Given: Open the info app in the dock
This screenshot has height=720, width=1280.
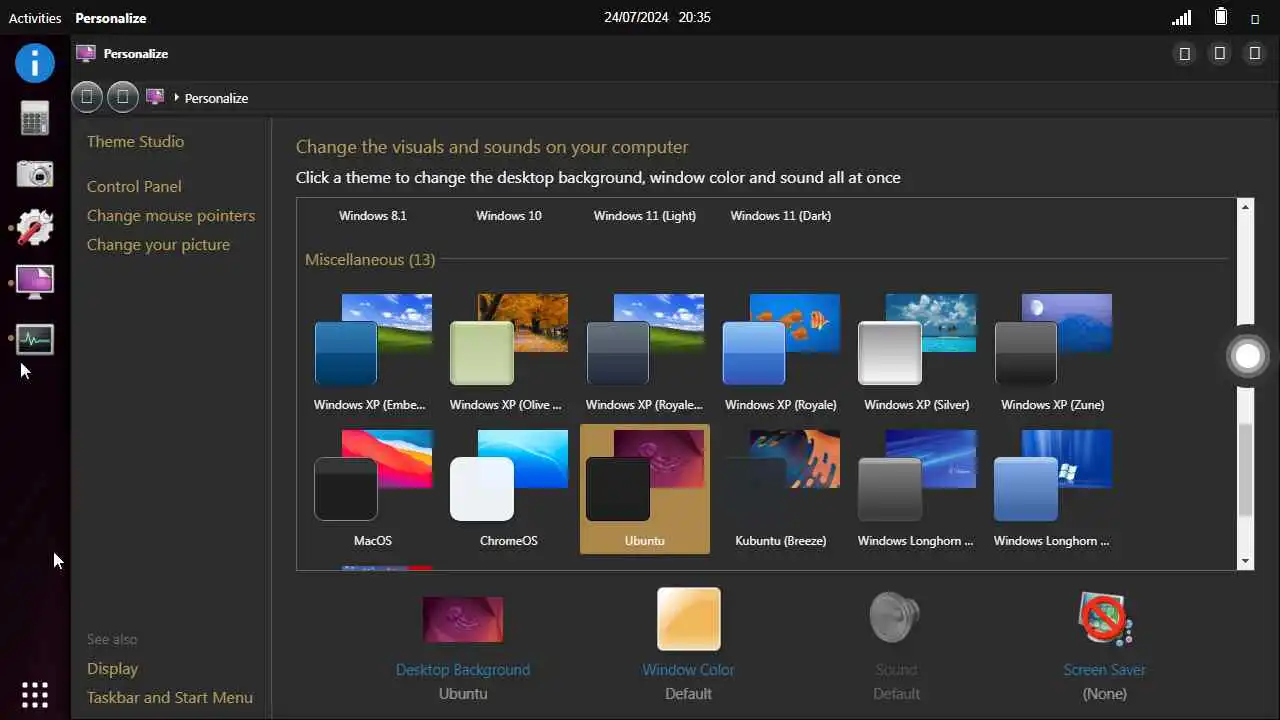Looking at the screenshot, I should tap(35, 63).
